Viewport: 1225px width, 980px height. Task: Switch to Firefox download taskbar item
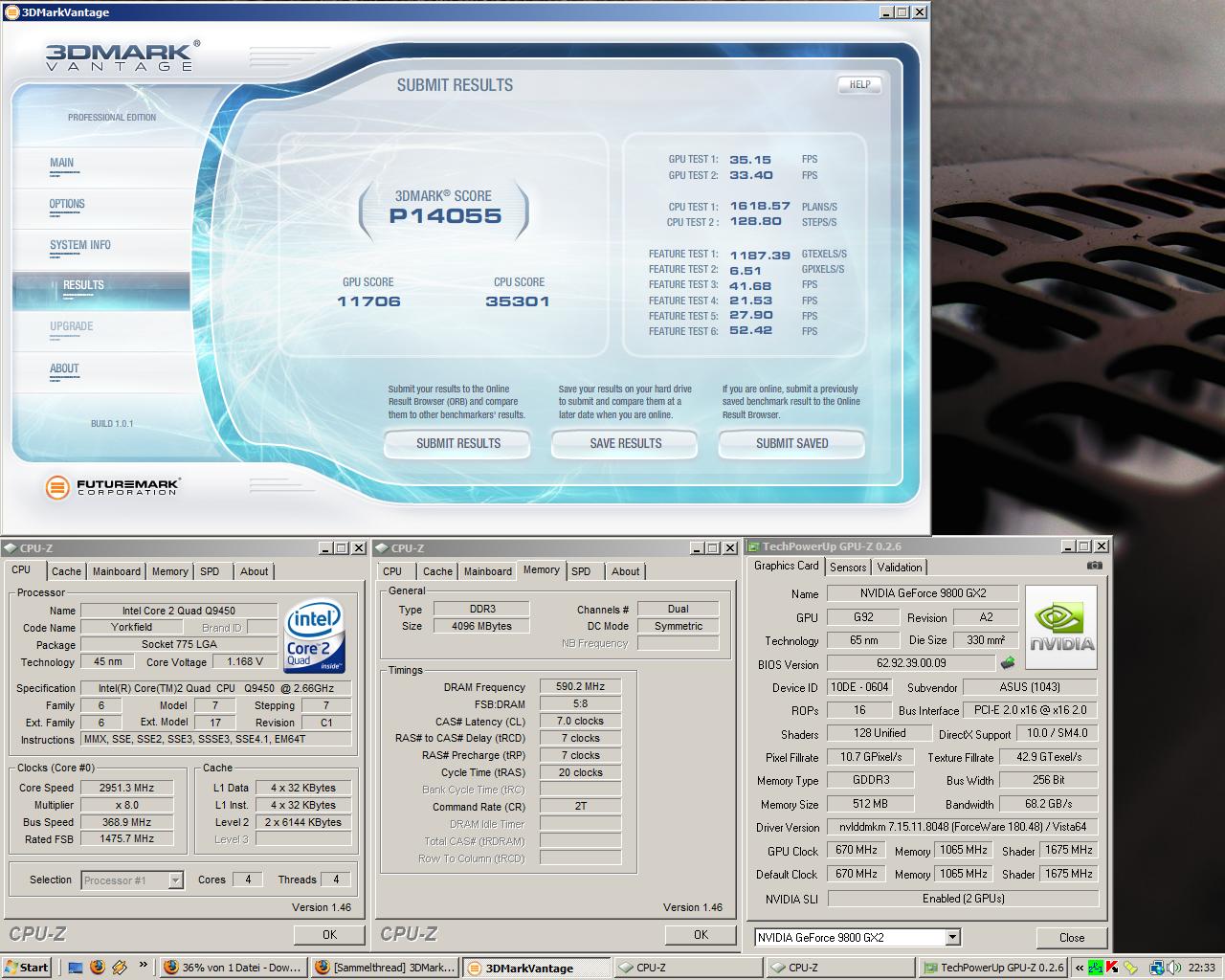(234, 968)
